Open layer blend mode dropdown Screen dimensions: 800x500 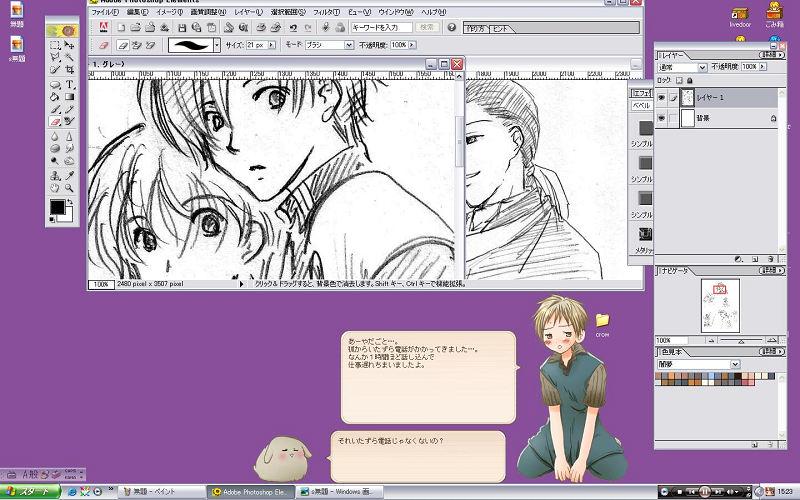(702, 67)
